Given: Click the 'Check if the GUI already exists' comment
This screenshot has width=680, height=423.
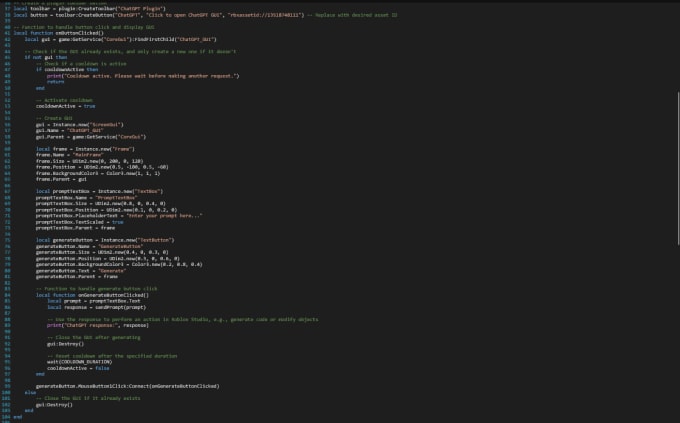Looking at the screenshot, I should coord(130,52).
